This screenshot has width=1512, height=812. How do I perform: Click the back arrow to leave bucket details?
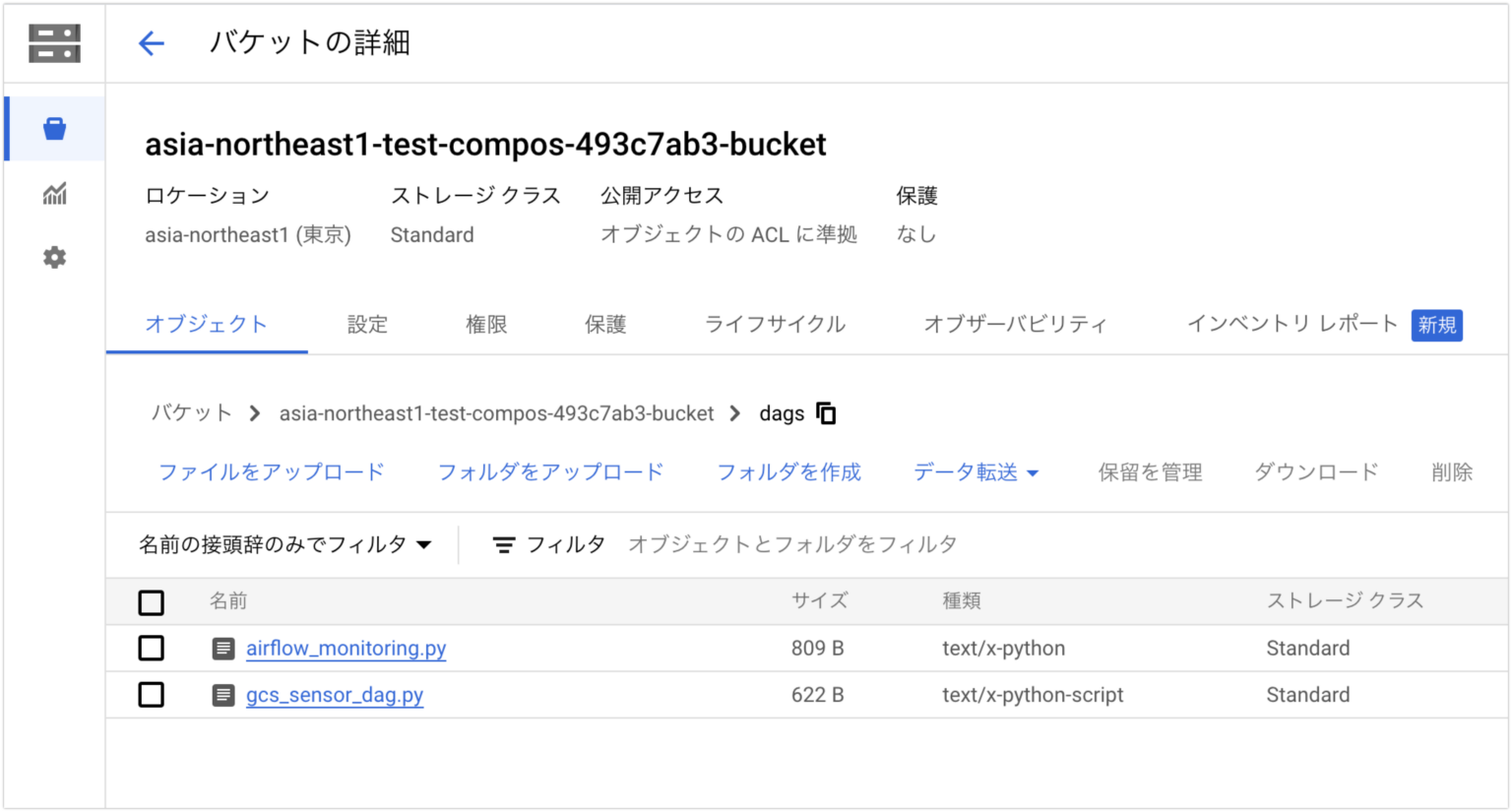[x=150, y=43]
